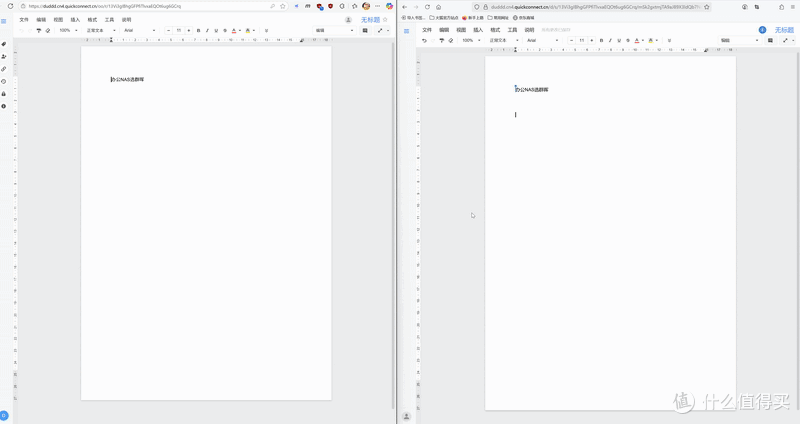The width and height of the screenshot is (800, 424).
Task: Reload the page in the left browser
Action: point(10,6)
